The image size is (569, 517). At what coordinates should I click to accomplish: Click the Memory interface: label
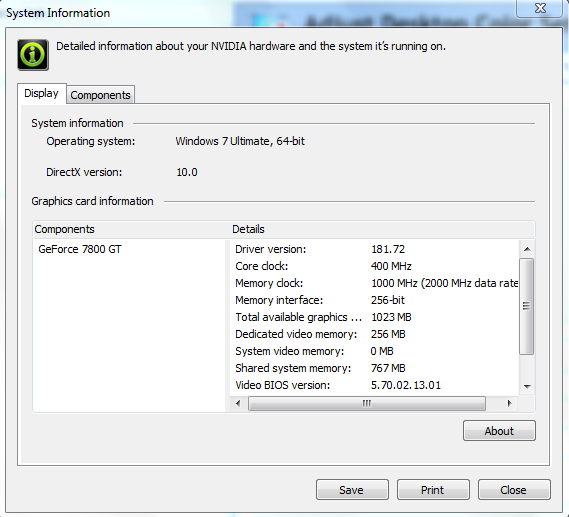point(279,300)
